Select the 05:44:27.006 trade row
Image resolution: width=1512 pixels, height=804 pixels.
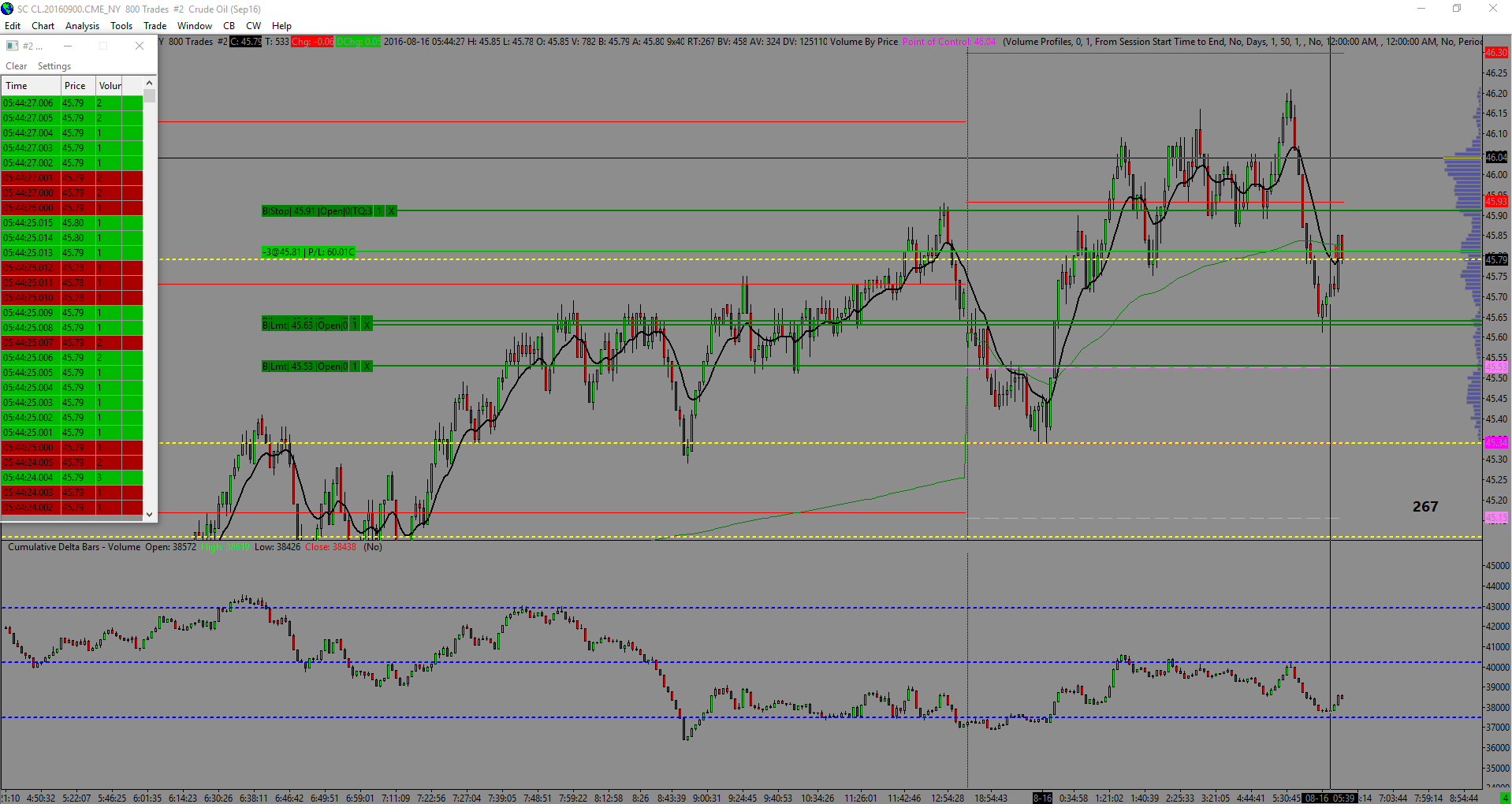tap(72, 103)
